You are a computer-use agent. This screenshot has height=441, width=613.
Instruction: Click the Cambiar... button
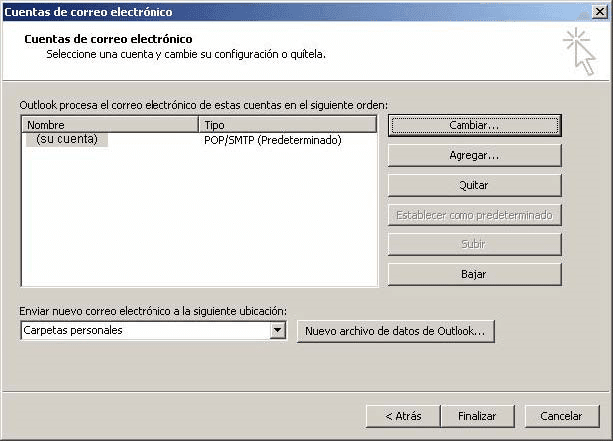475,125
